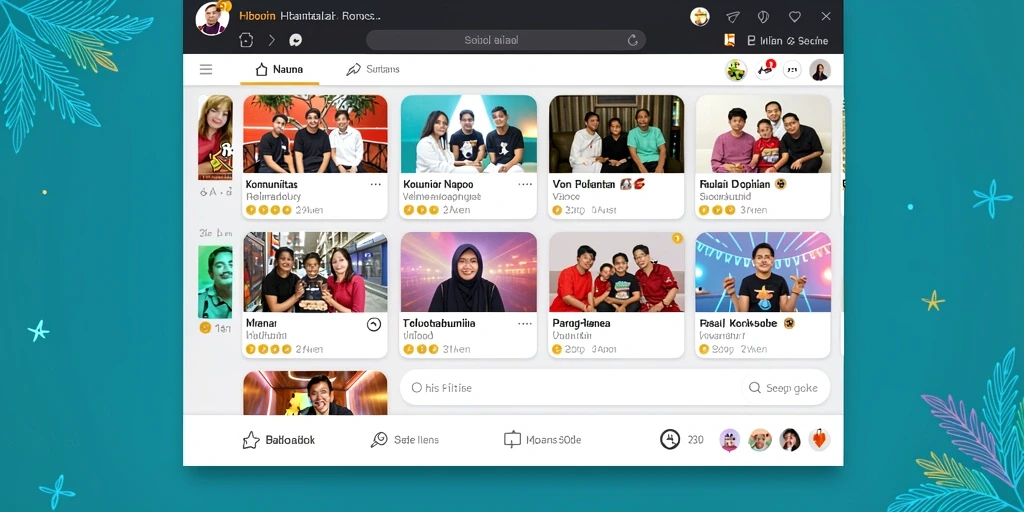Open Sele Ilens in the bottom bar

click(405, 440)
